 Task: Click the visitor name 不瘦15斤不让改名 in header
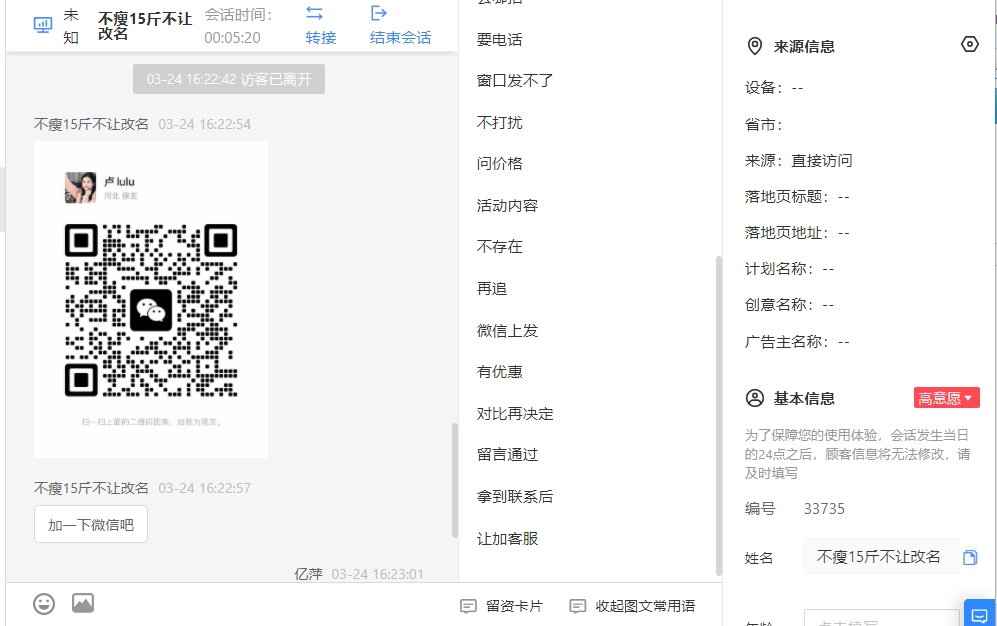tap(145, 26)
